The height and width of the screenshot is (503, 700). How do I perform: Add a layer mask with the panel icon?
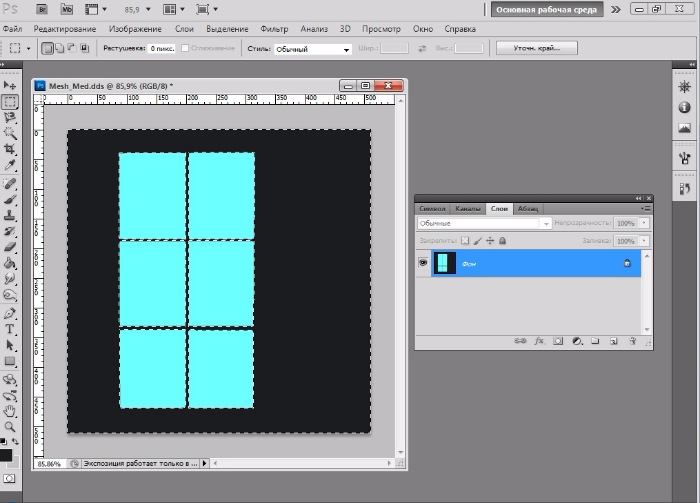(x=557, y=341)
